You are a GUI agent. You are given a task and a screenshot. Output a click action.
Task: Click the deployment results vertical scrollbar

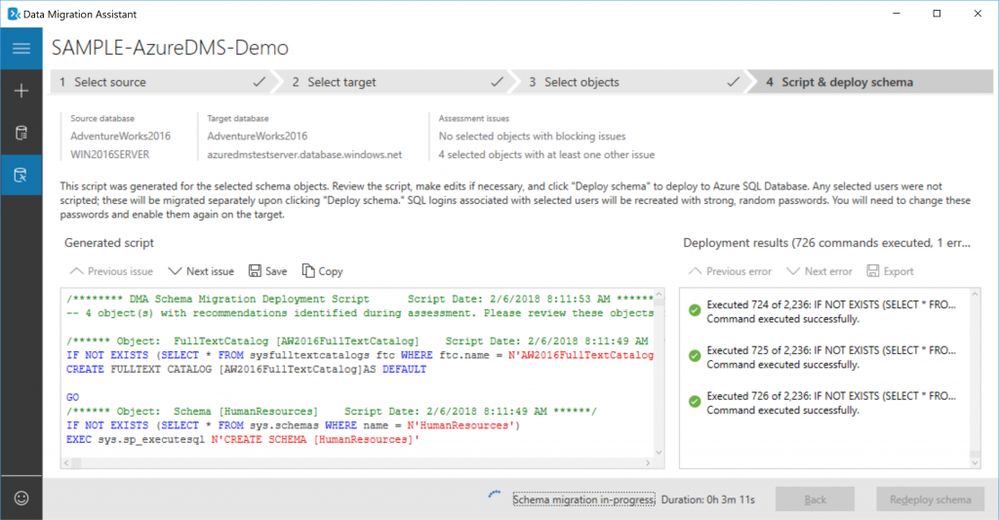[x=975, y=379]
